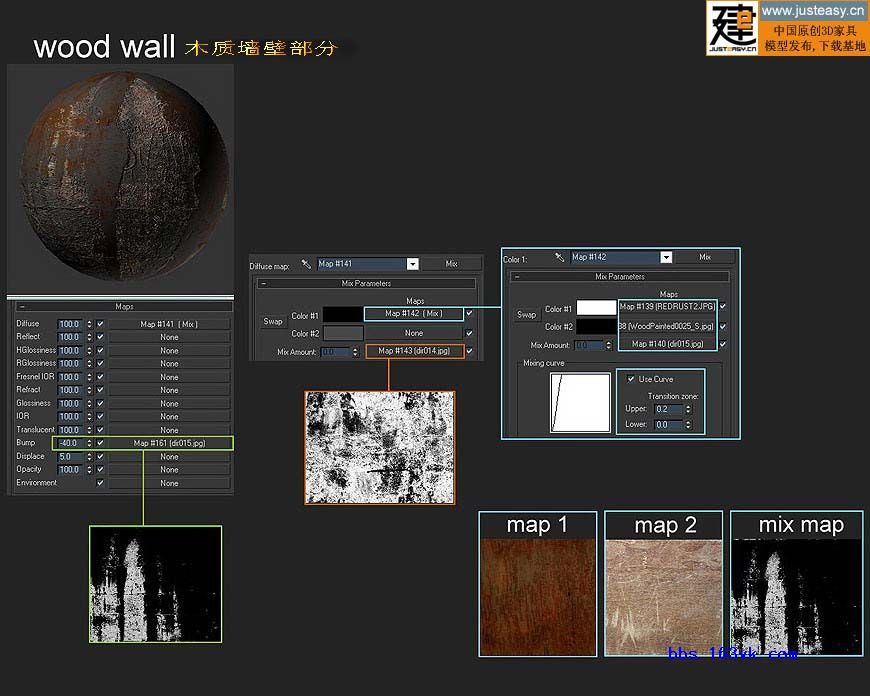Image resolution: width=870 pixels, height=696 pixels.
Task: Toggle the Bump map enable checkbox
Action: 100,443
